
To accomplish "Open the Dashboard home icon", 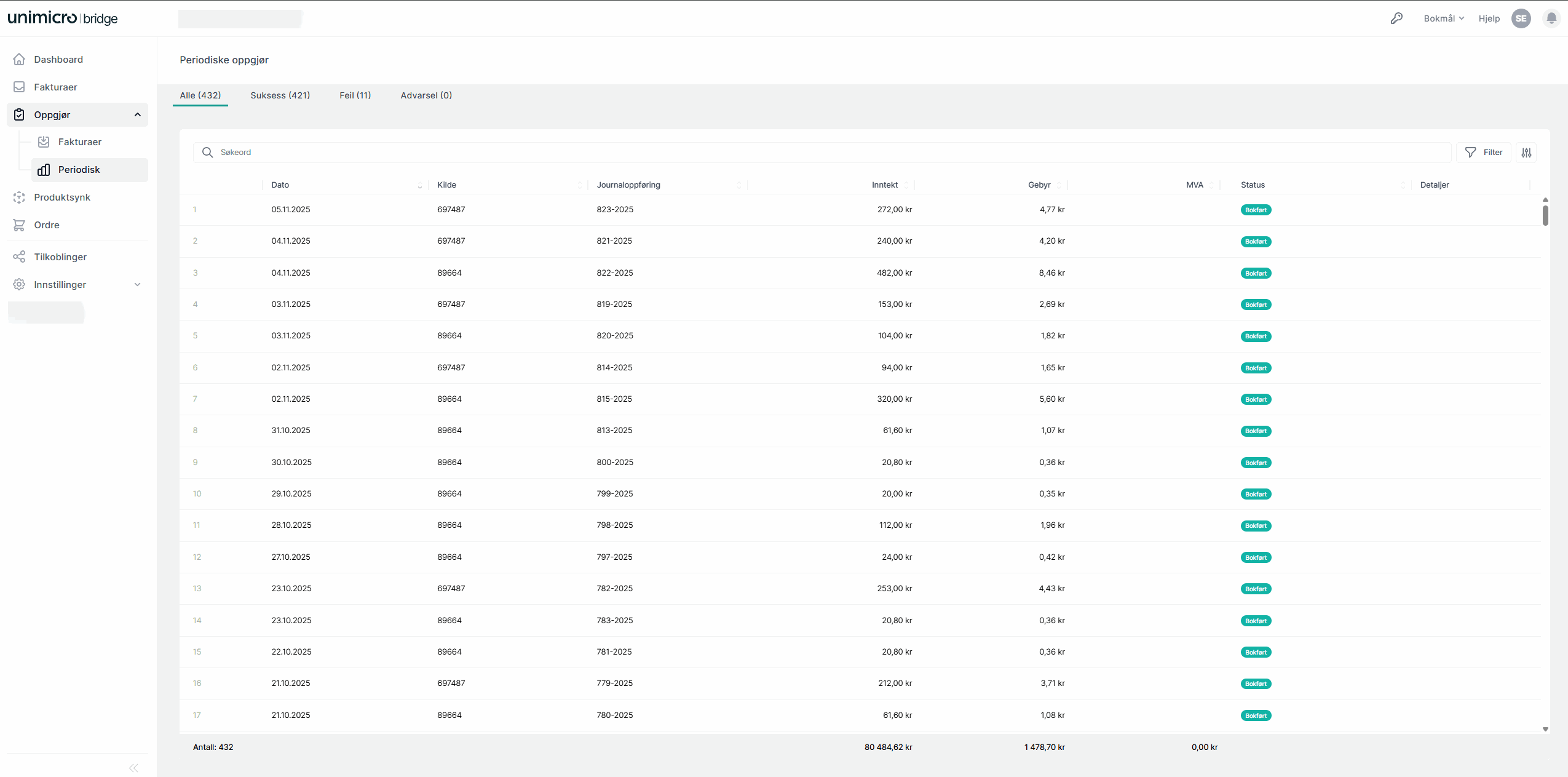I will coord(19,59).
